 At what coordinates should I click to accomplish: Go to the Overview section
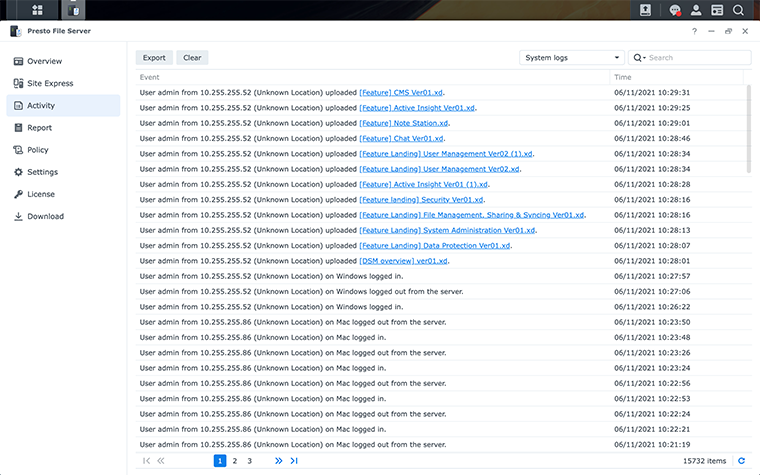pyautogui.click(x=44, y=61)
